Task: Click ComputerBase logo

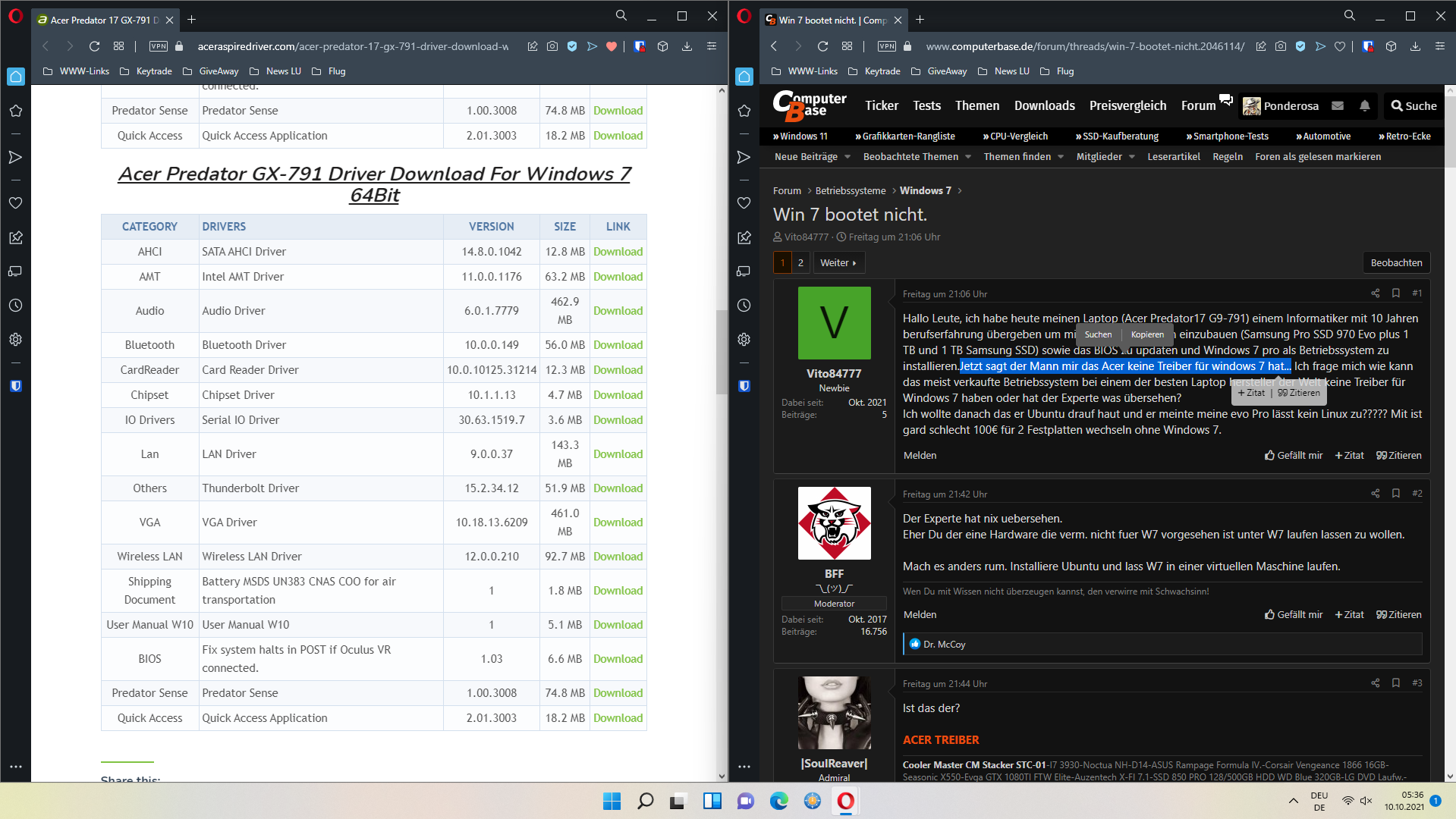Action: click(x=810, y=105)
